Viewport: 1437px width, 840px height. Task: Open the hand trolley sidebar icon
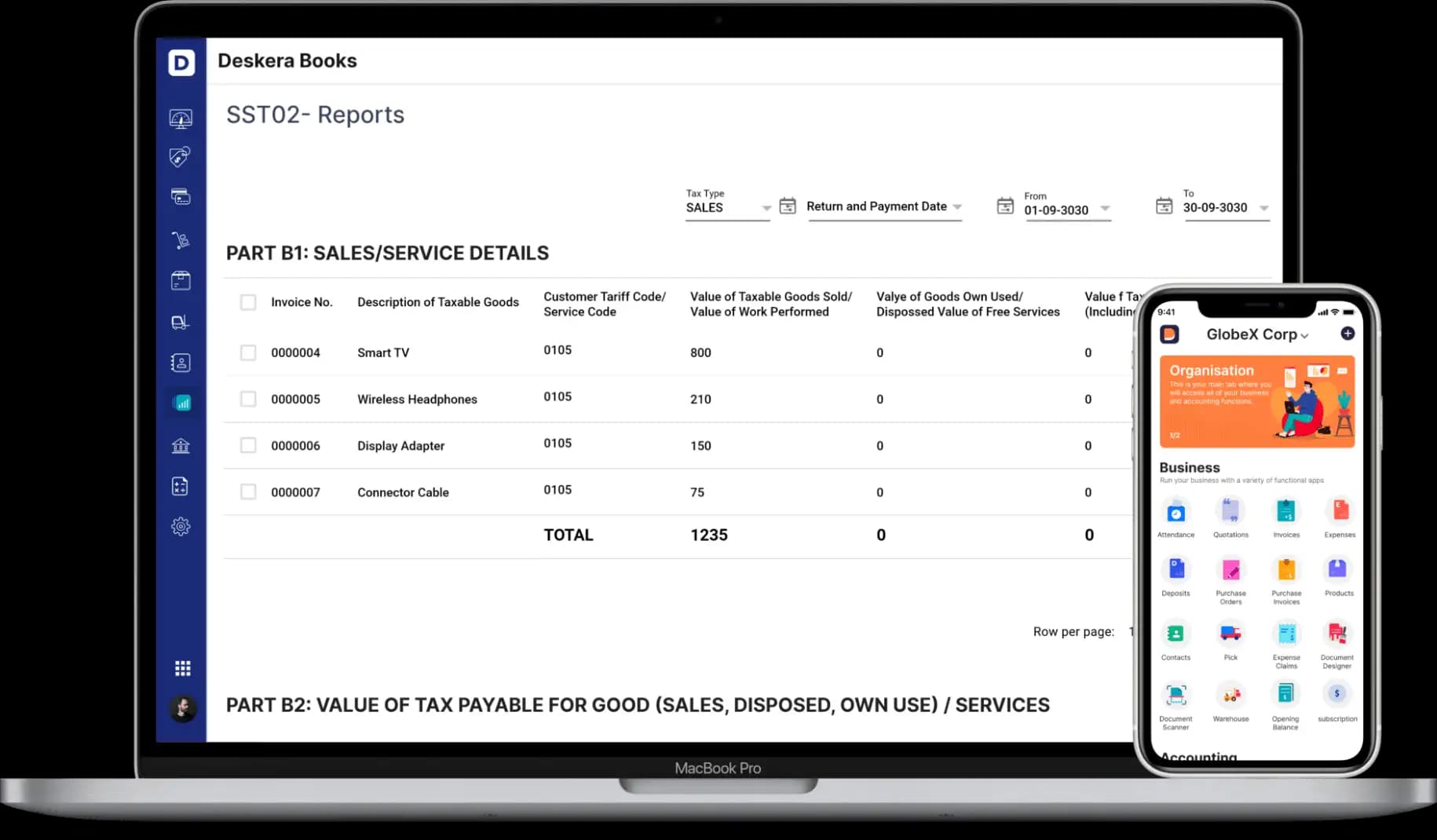[x=181, y=239]
